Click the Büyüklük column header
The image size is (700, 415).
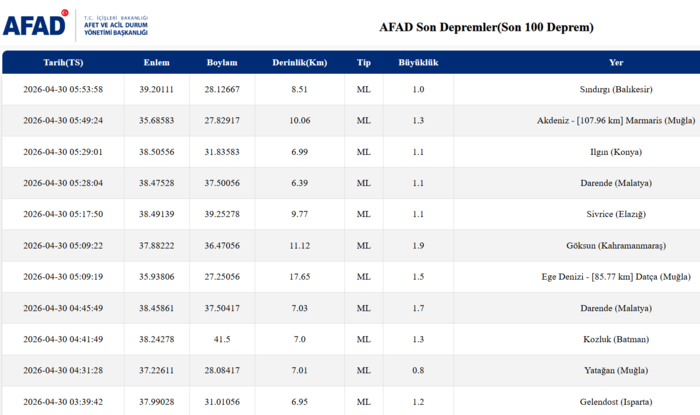pyautogui.click(x=418, y=62)
